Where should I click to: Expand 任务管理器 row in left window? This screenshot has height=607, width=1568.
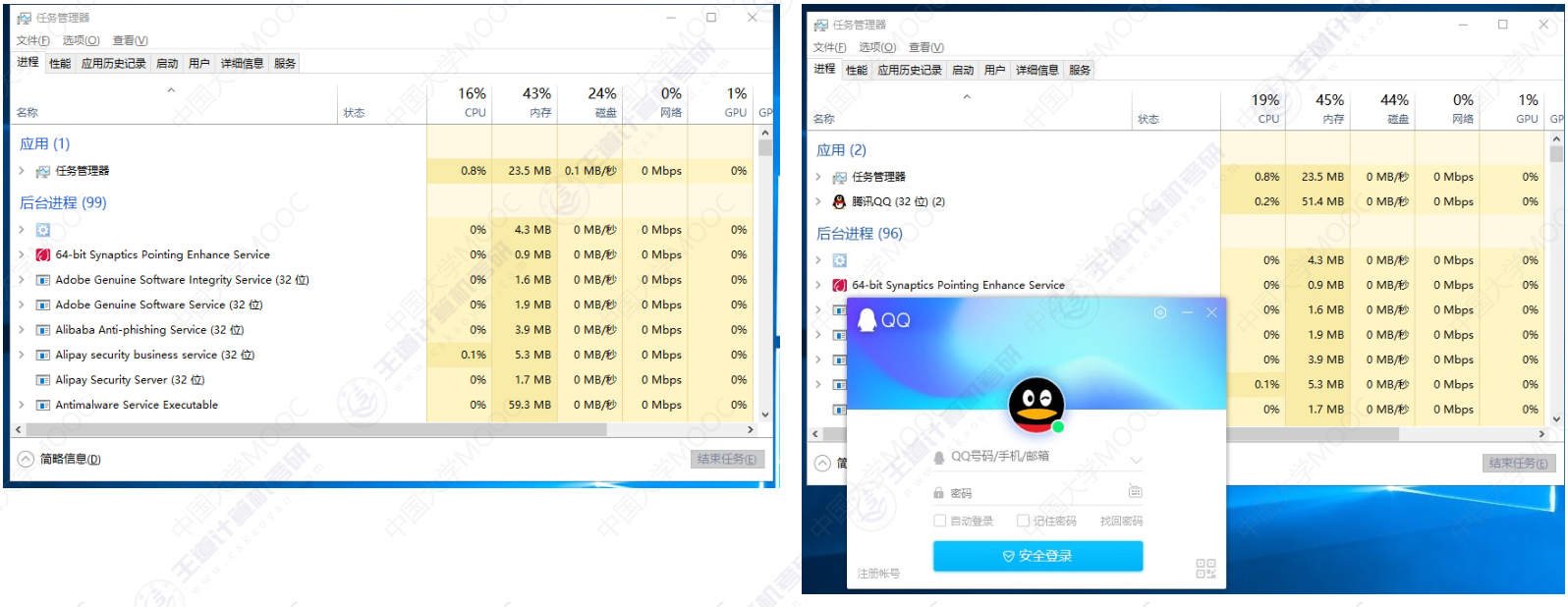pos(22,171)
